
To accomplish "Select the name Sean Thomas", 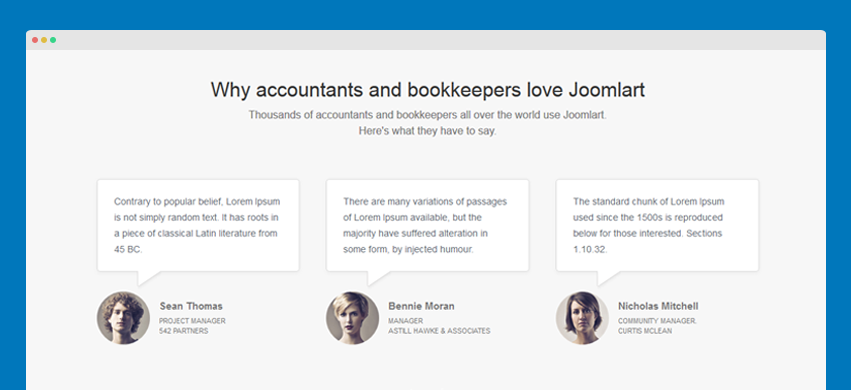I will [x=191, y=306].
